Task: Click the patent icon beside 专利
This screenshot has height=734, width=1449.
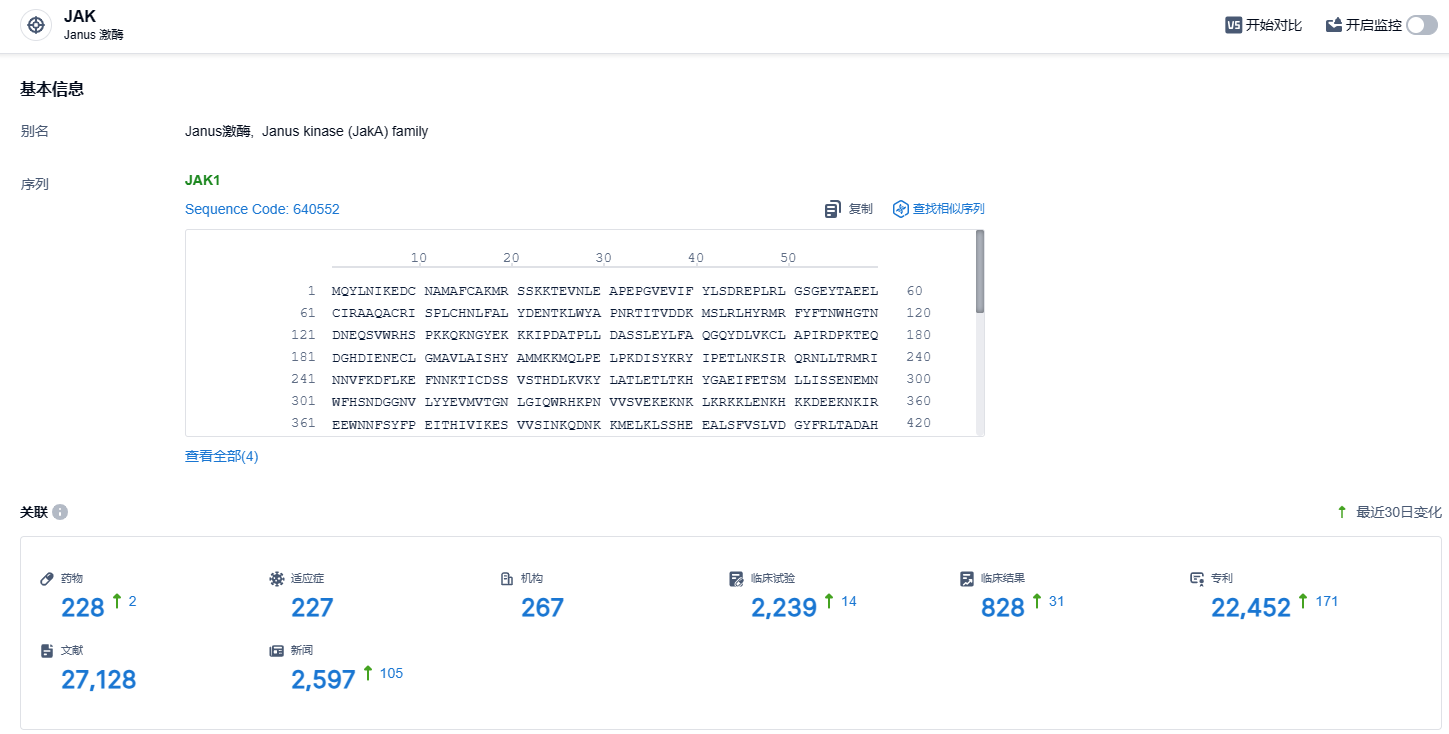Action: (x=1197, y=578)
